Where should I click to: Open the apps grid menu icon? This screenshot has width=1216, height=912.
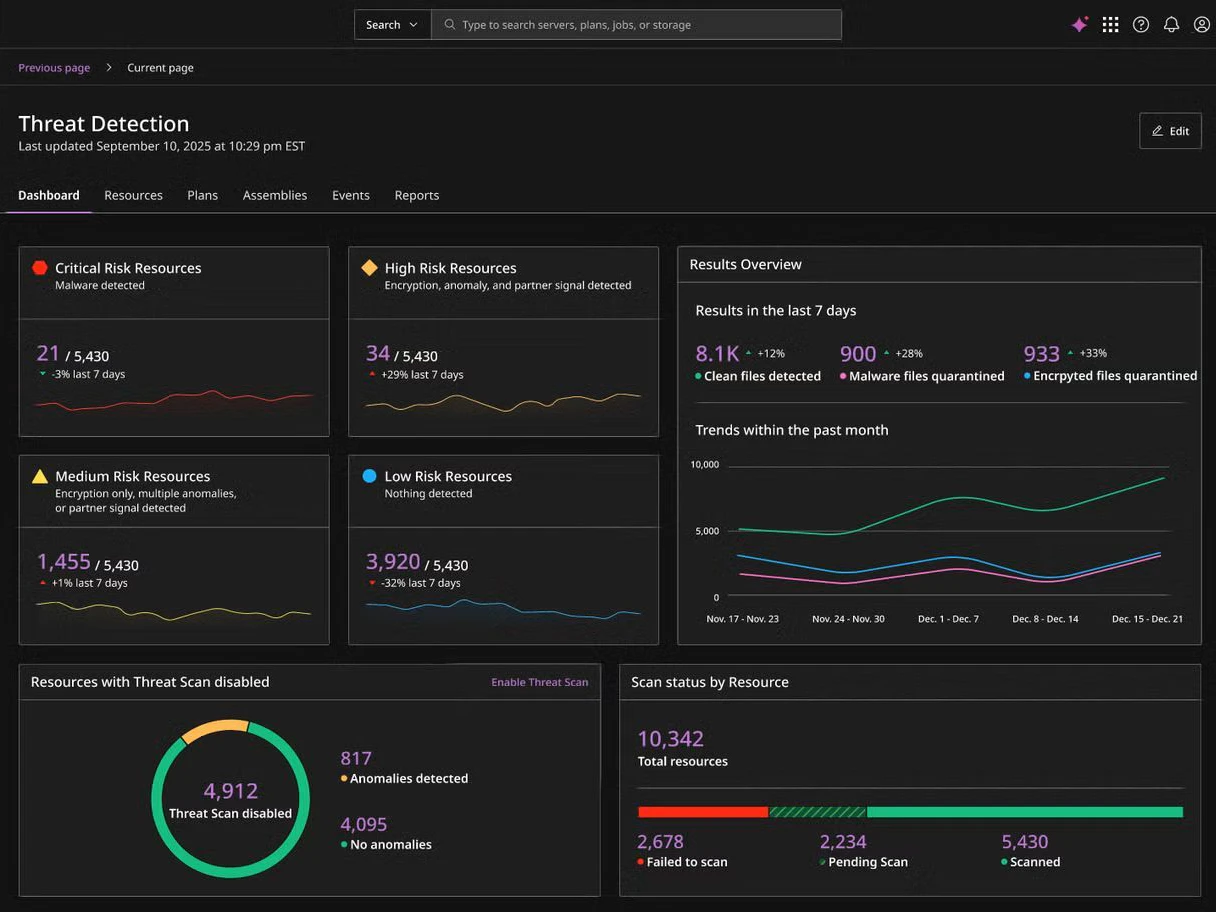click(1110, 25)
